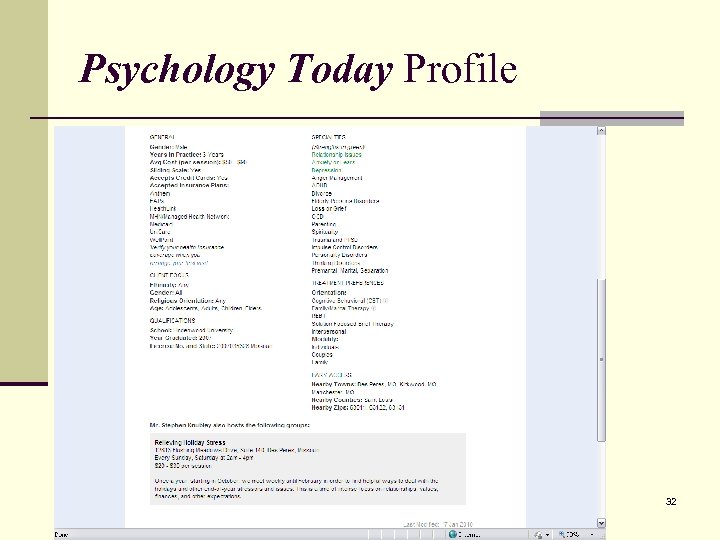Click the 'Anger Management' specialty text
This screenshot has width=720, height=540.
337,178
